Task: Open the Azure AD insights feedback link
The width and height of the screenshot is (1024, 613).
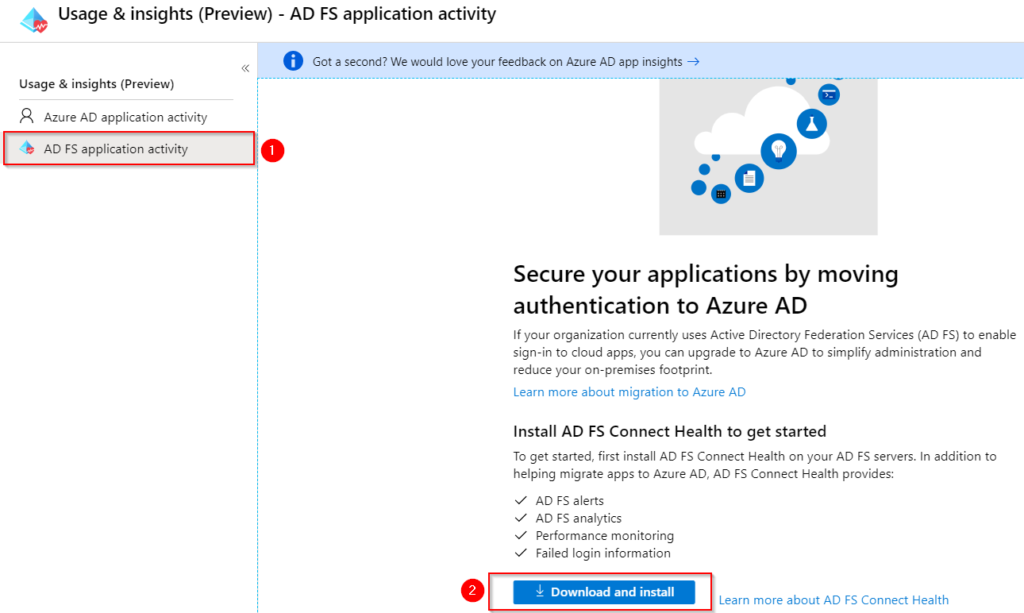Action: click(505, 62)
